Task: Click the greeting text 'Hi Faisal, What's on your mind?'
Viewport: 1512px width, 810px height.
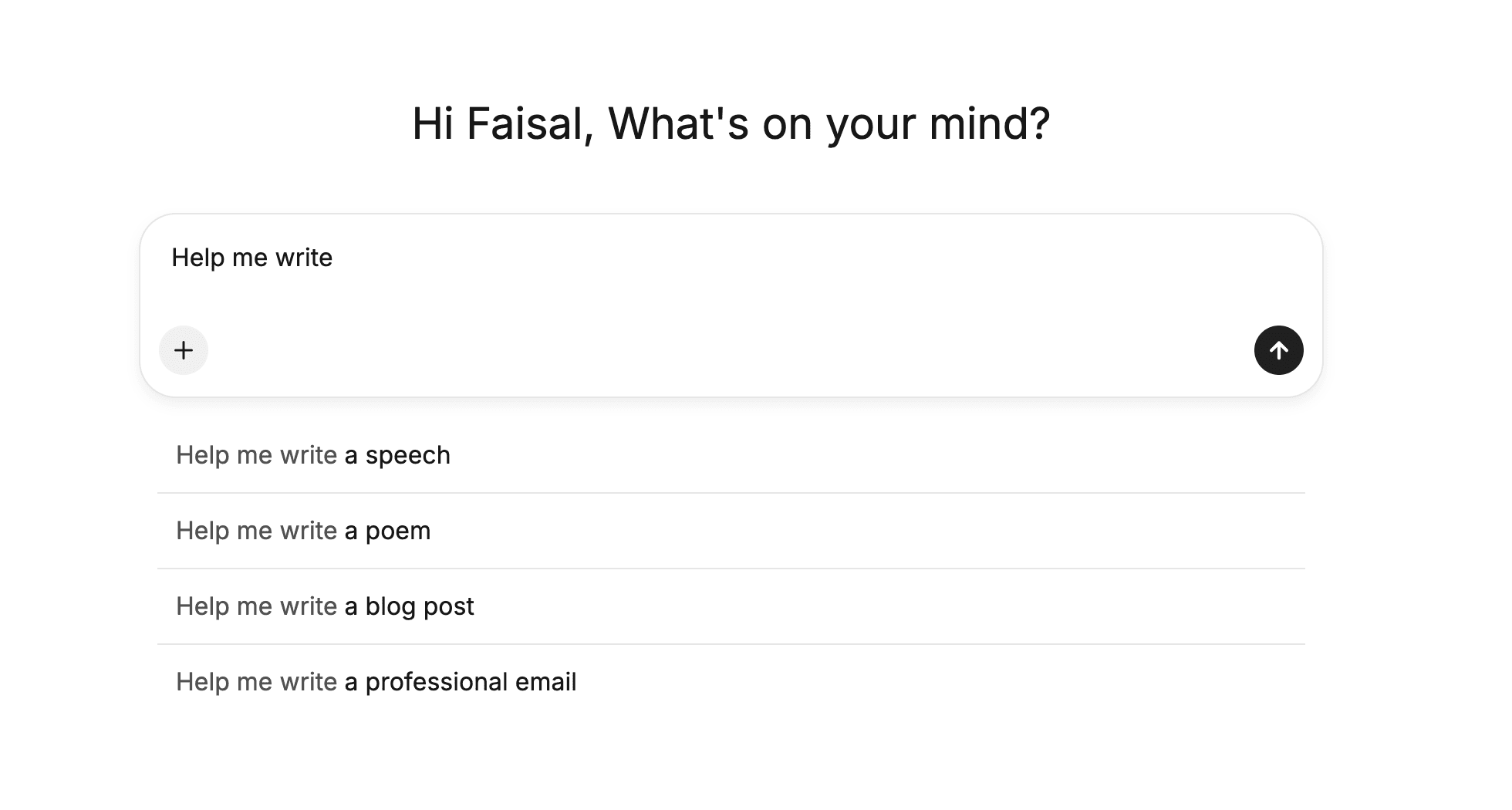Action: click(x=731, y=123)
